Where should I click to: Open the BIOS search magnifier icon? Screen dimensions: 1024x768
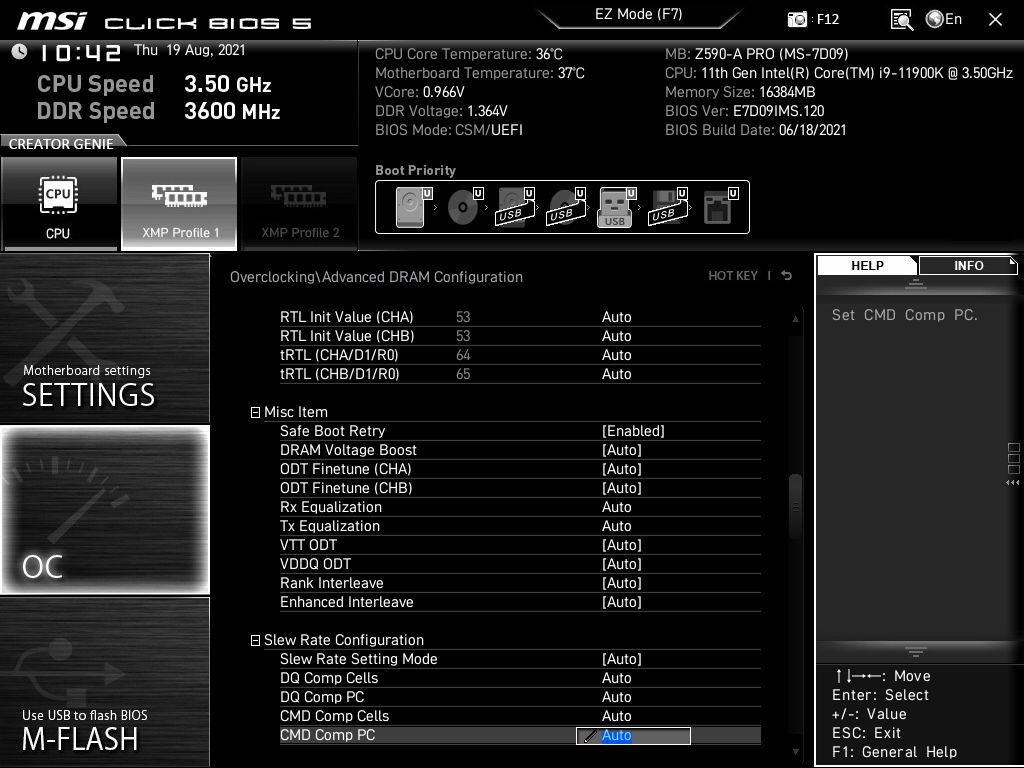click(x=902, y=20)
